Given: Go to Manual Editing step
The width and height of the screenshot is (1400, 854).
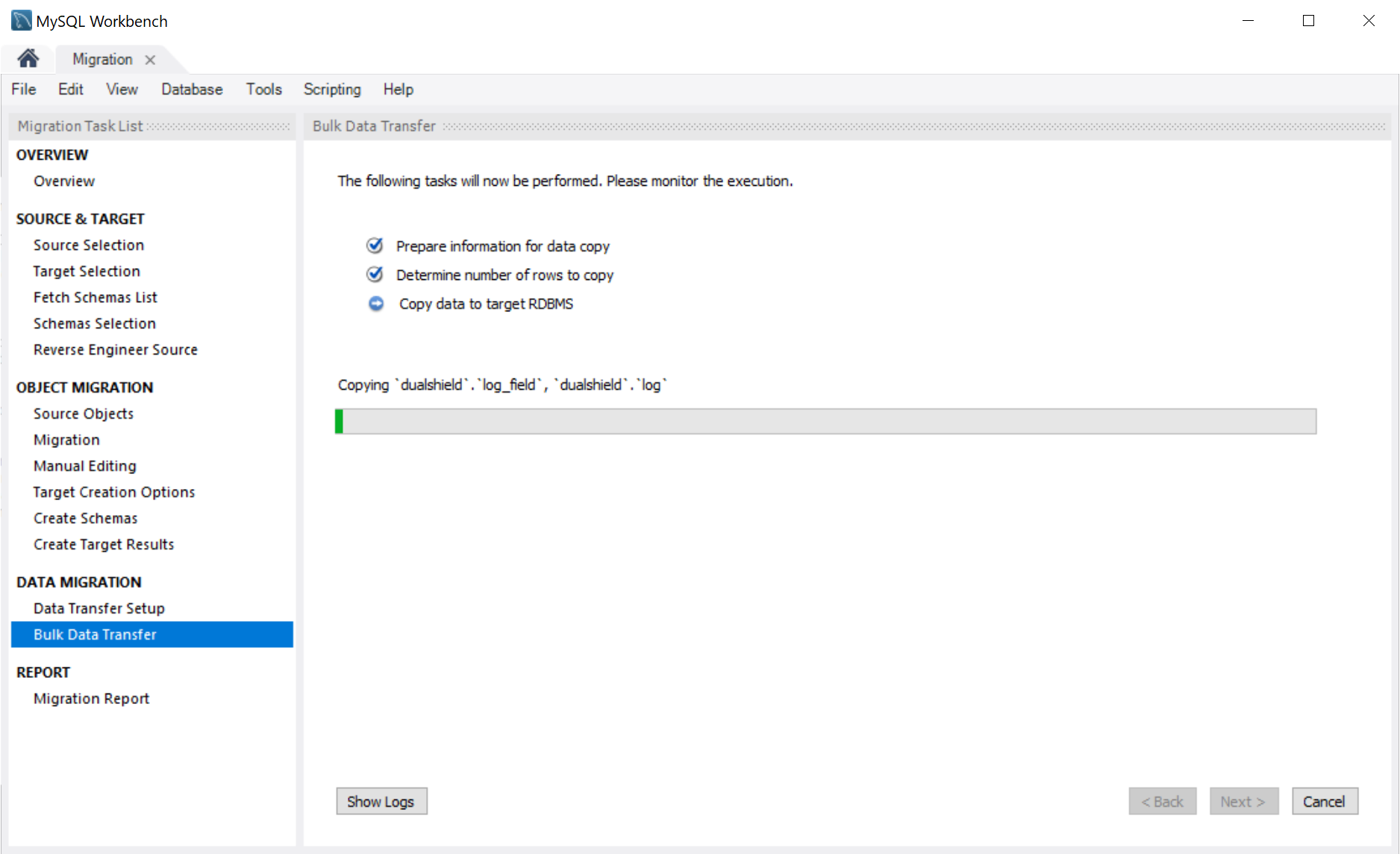Looking at the screenshot, I should click(85, 466).
